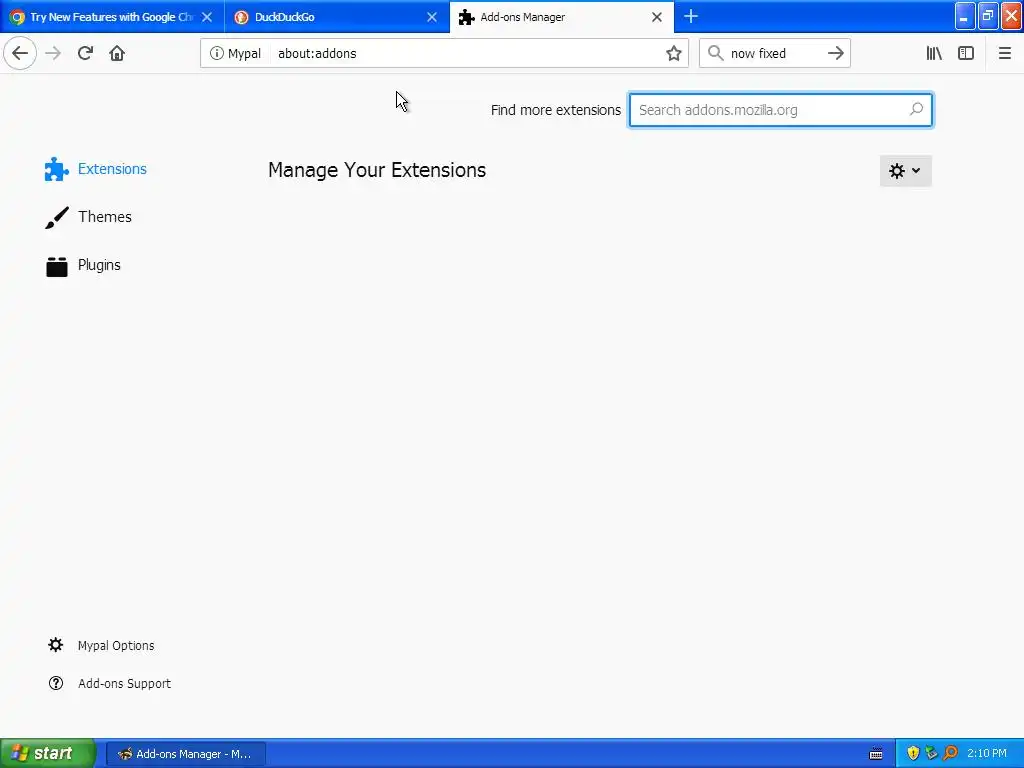The height and width of the screenshot is (768, 1024).
Task: Click the tray icon next to the shield
Action: (931, 754)
